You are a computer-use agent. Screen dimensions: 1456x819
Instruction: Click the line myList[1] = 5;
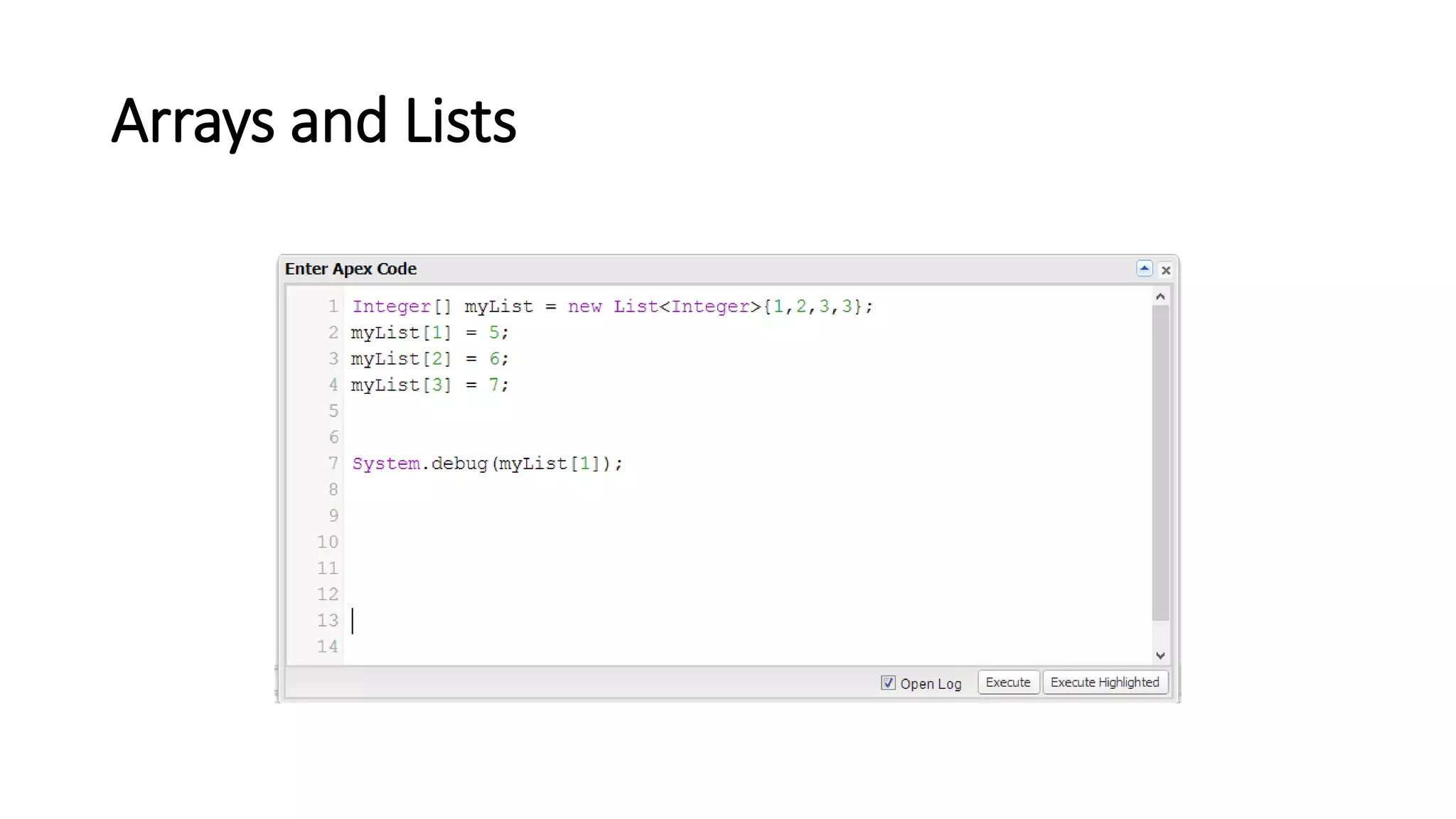pos(430,333)
